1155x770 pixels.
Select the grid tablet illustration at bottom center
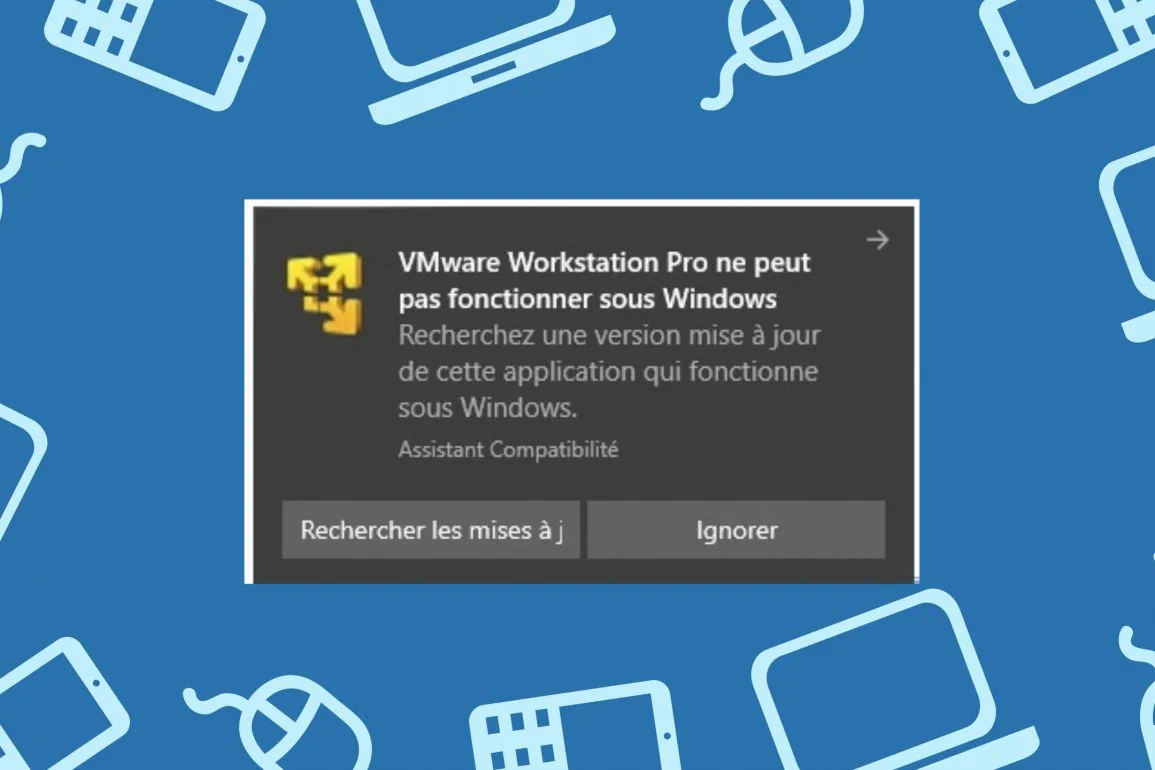(575, 727)
